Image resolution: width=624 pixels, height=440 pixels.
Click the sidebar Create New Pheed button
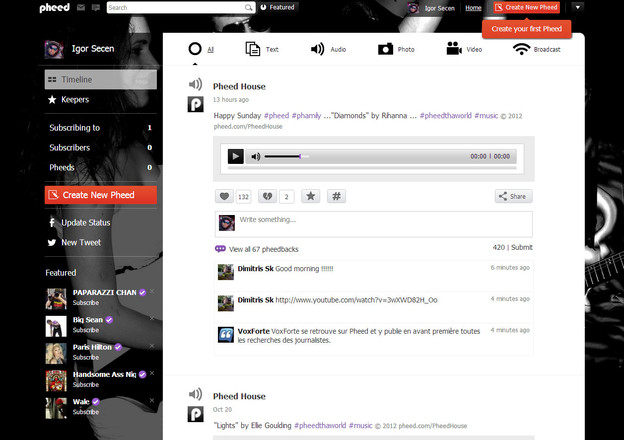[x=101, y=195]
